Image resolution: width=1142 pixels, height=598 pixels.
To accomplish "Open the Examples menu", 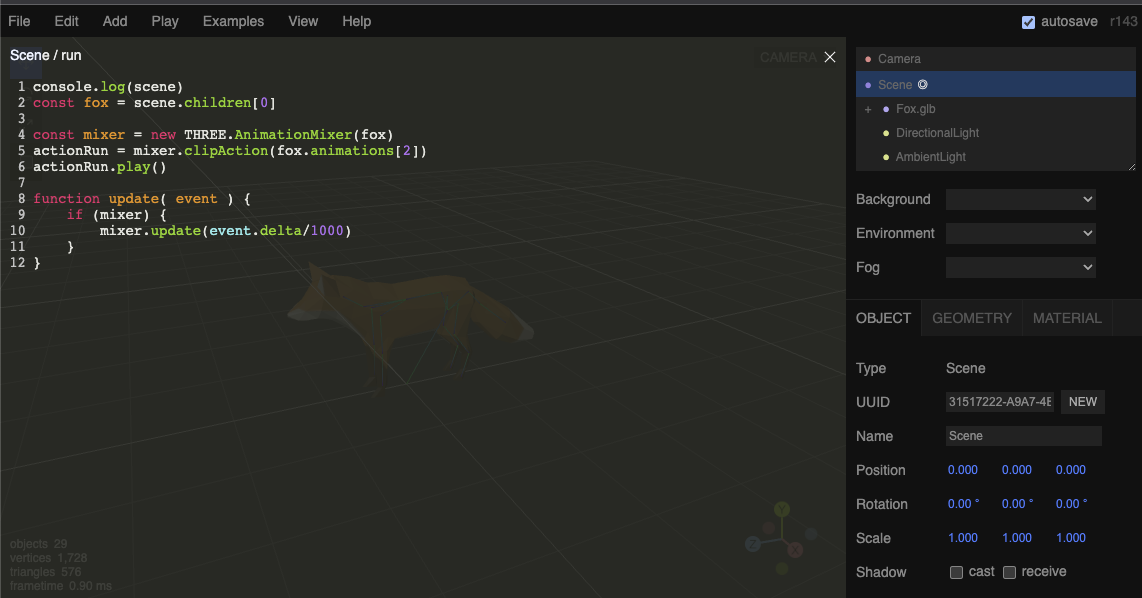I will [x=233, y=21].
